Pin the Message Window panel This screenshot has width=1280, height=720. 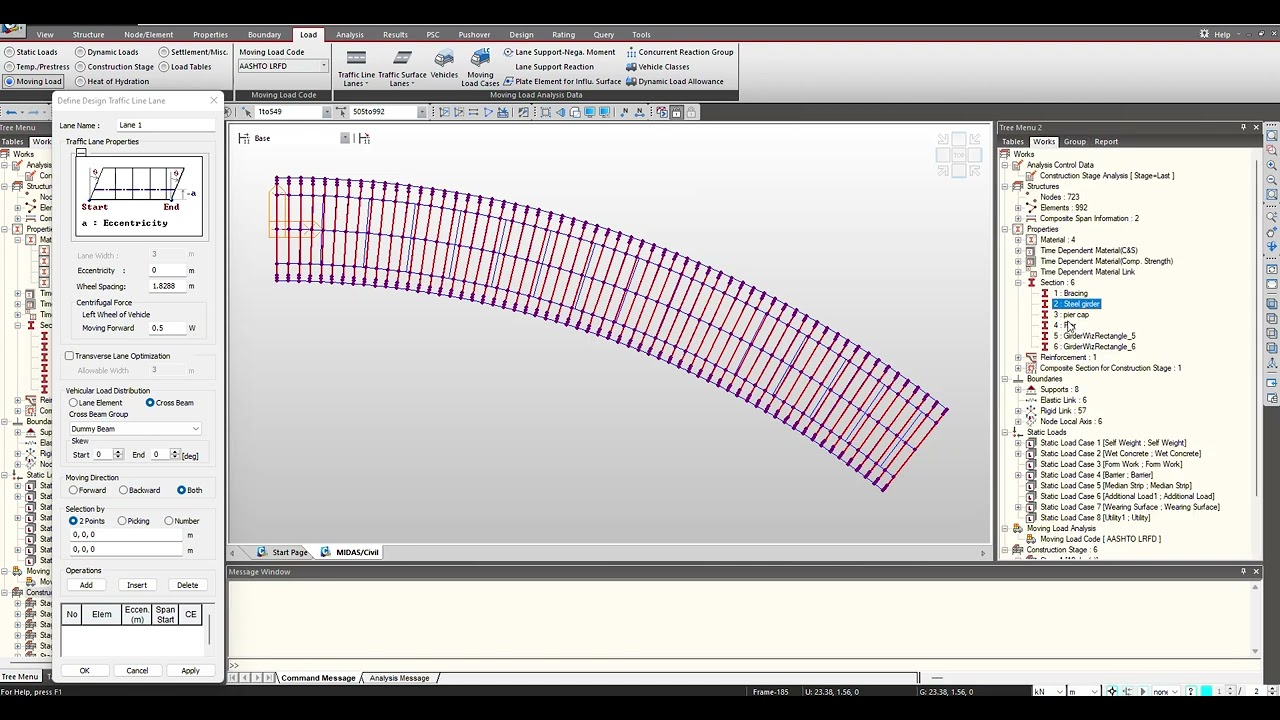click(x=1243, y=571)
